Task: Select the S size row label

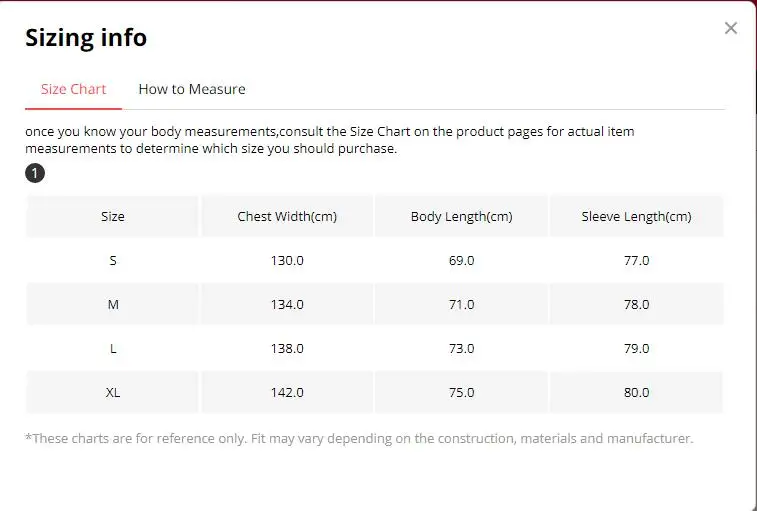Action: point(113,261)
